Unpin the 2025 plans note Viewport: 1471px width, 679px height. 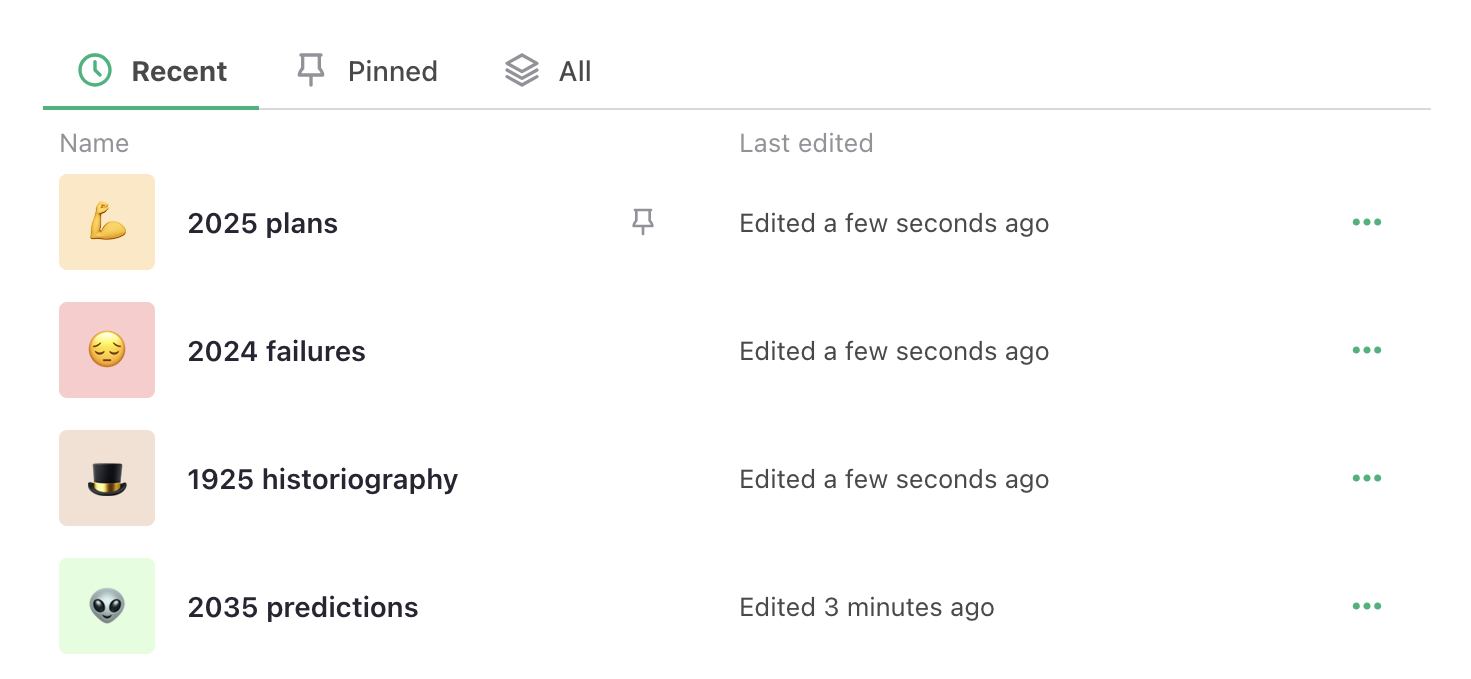[x=641, y=222]
